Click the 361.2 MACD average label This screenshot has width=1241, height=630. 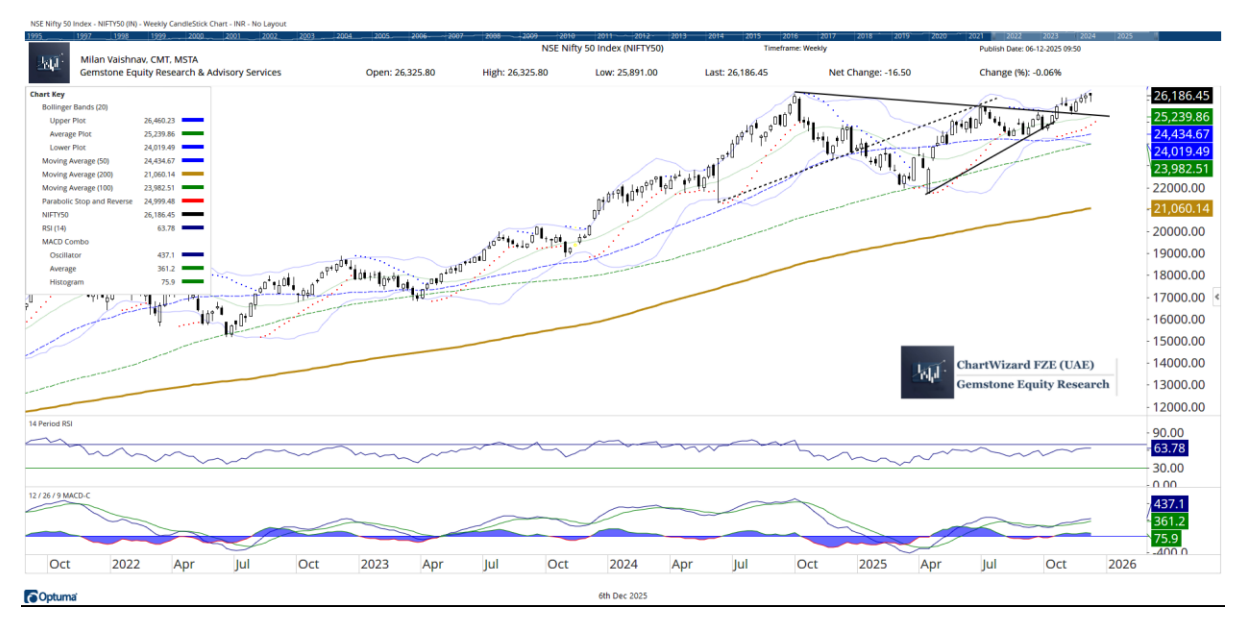(x=1169, y=521)
